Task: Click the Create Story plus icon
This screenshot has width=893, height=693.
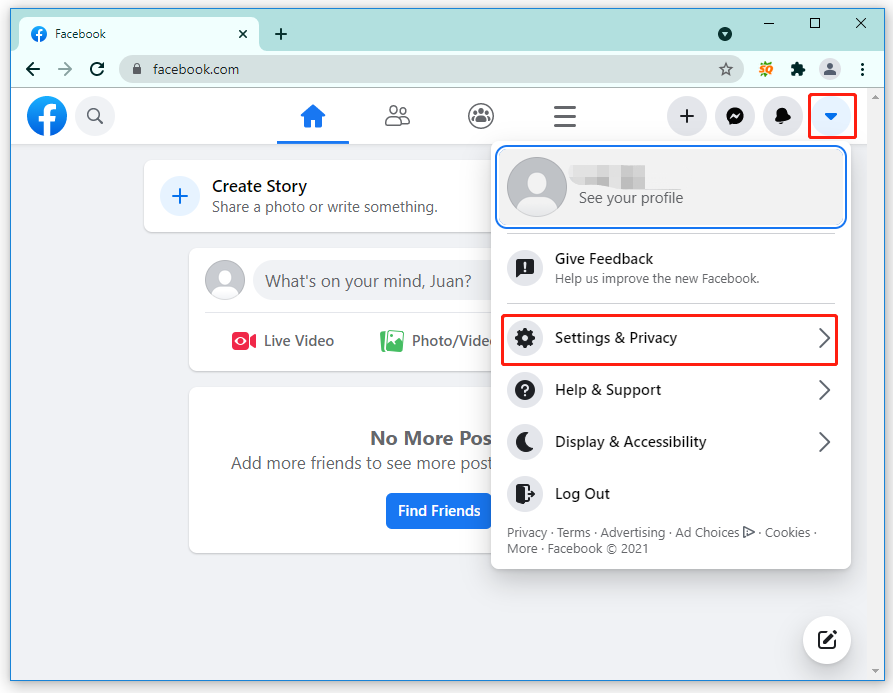Action: click(x=180, y=196)
